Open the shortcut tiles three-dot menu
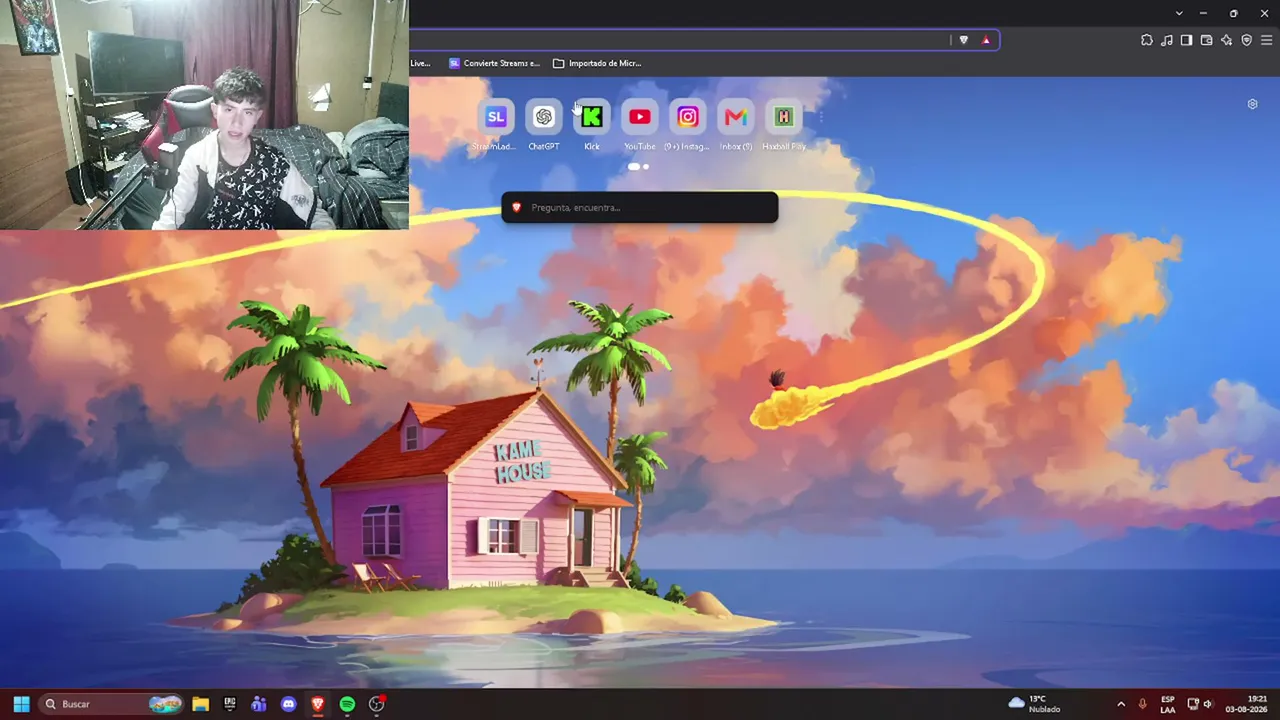The image size is (1280, 720). [820, 117]
